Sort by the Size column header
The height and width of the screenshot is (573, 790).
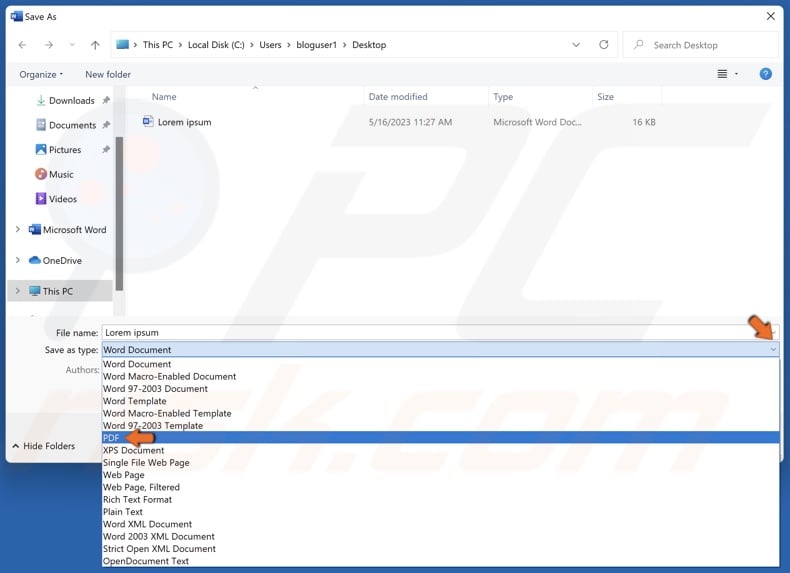[x=605, y=97]
